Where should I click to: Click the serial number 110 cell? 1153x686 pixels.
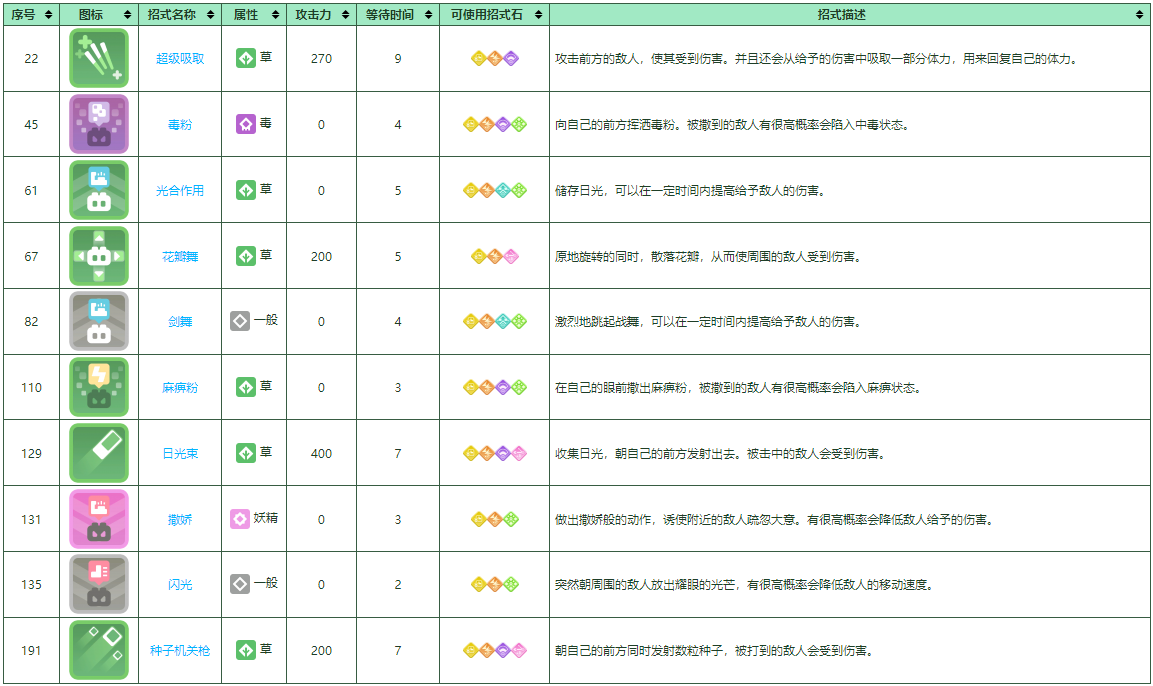(x=31, y=387)
